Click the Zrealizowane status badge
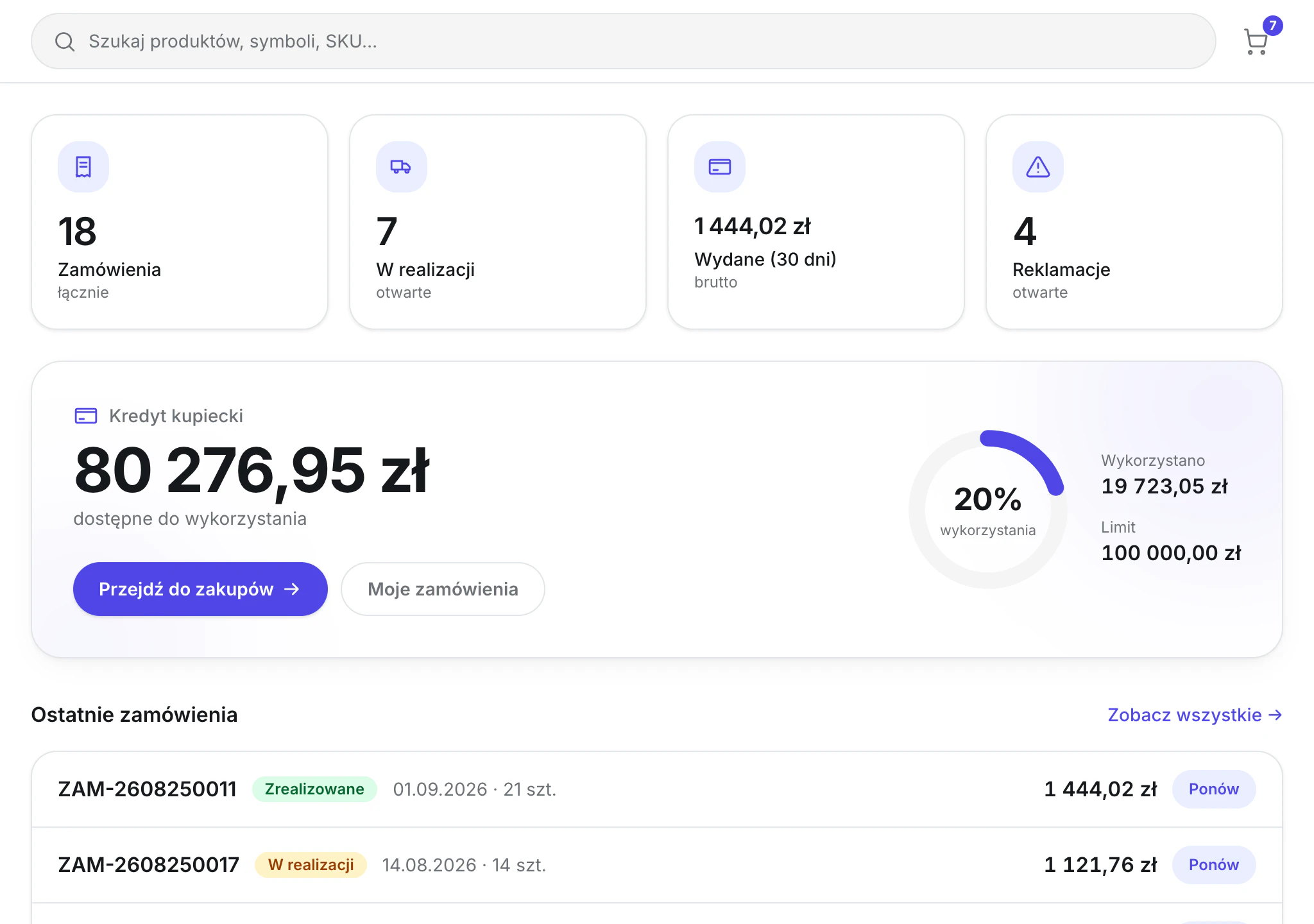This screenshot has height=924, width=1314. 314,789
